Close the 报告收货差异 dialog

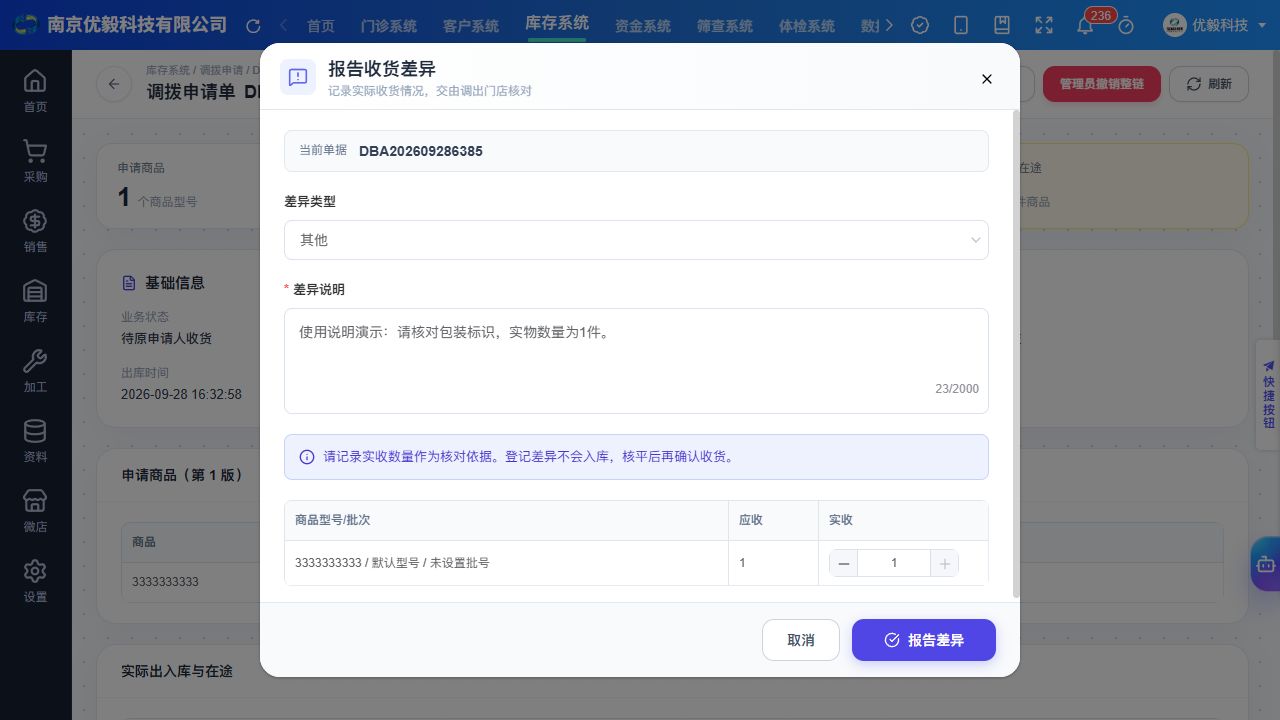[987, 79]
